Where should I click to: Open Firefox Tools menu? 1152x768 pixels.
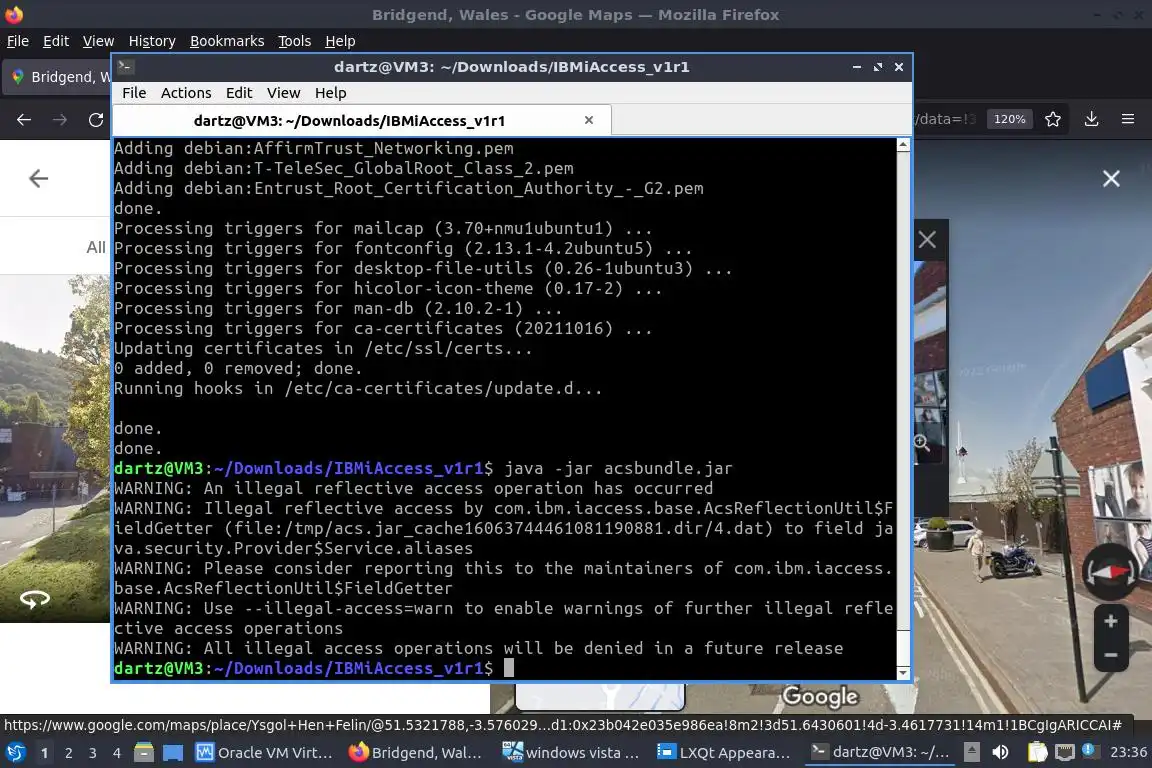click(x=295, y=41)
